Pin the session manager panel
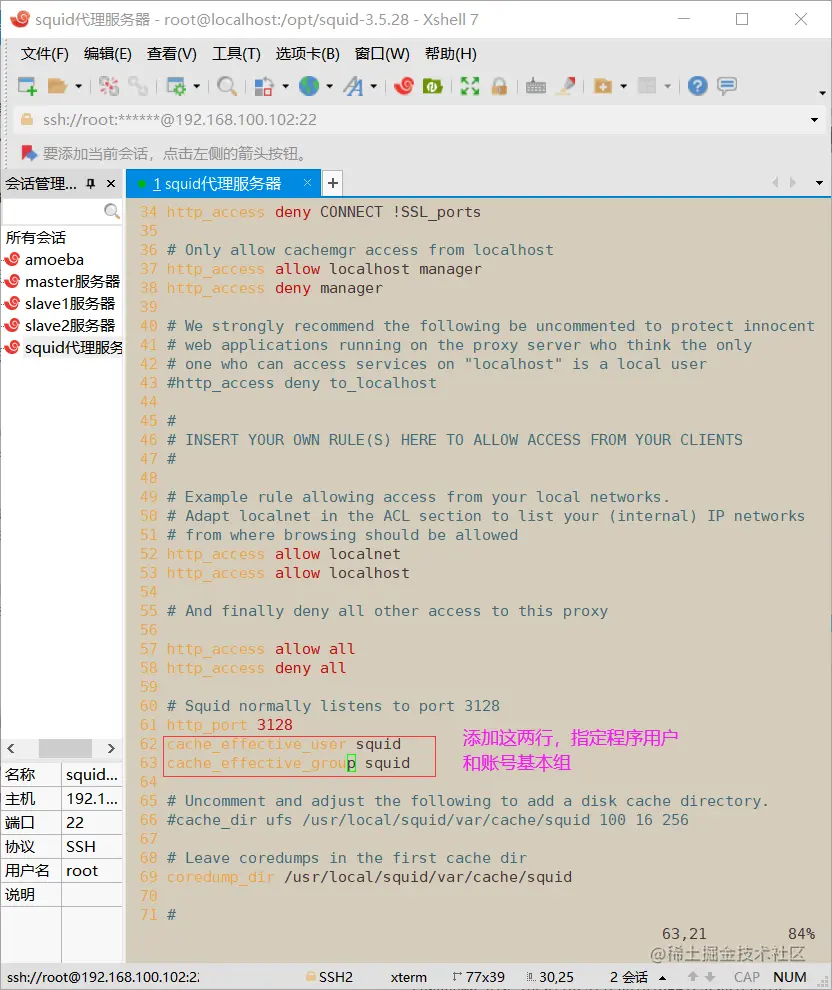This screenshot has width=832, height=990. 90,183
